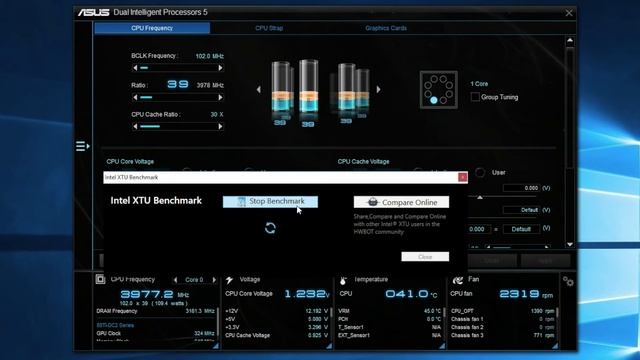Click the VRM temperature row
The height and width of the screenshot is (360, 640).
[x=389, y=311]
